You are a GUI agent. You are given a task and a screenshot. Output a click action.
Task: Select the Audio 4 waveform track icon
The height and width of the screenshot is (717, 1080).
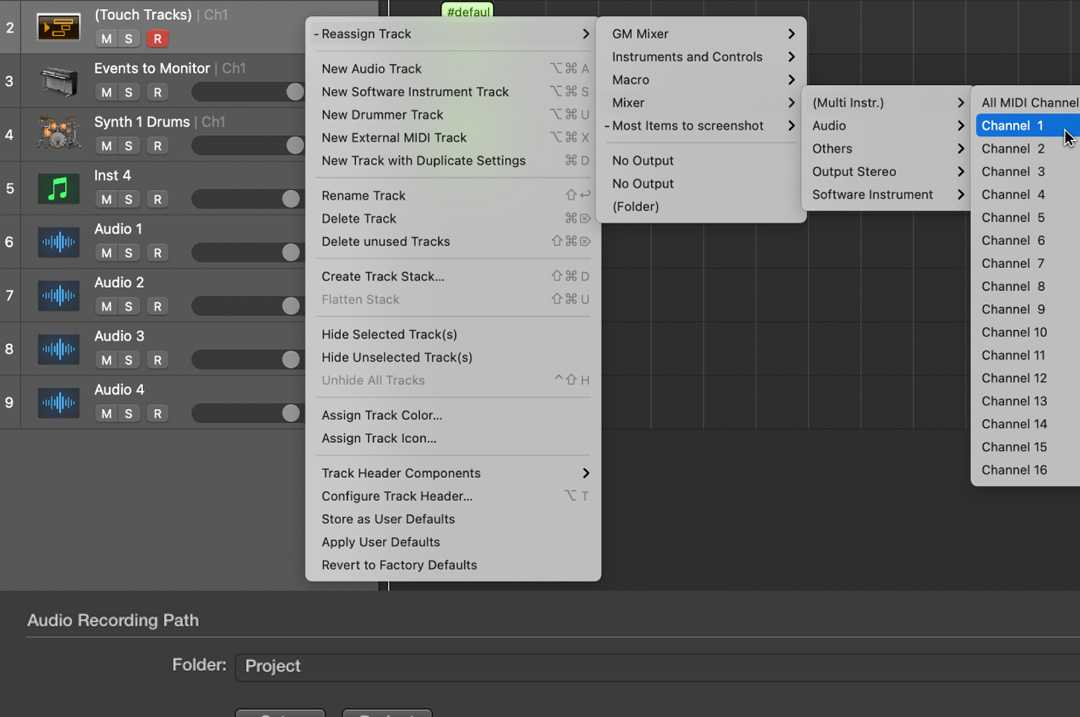coord(58,402)
